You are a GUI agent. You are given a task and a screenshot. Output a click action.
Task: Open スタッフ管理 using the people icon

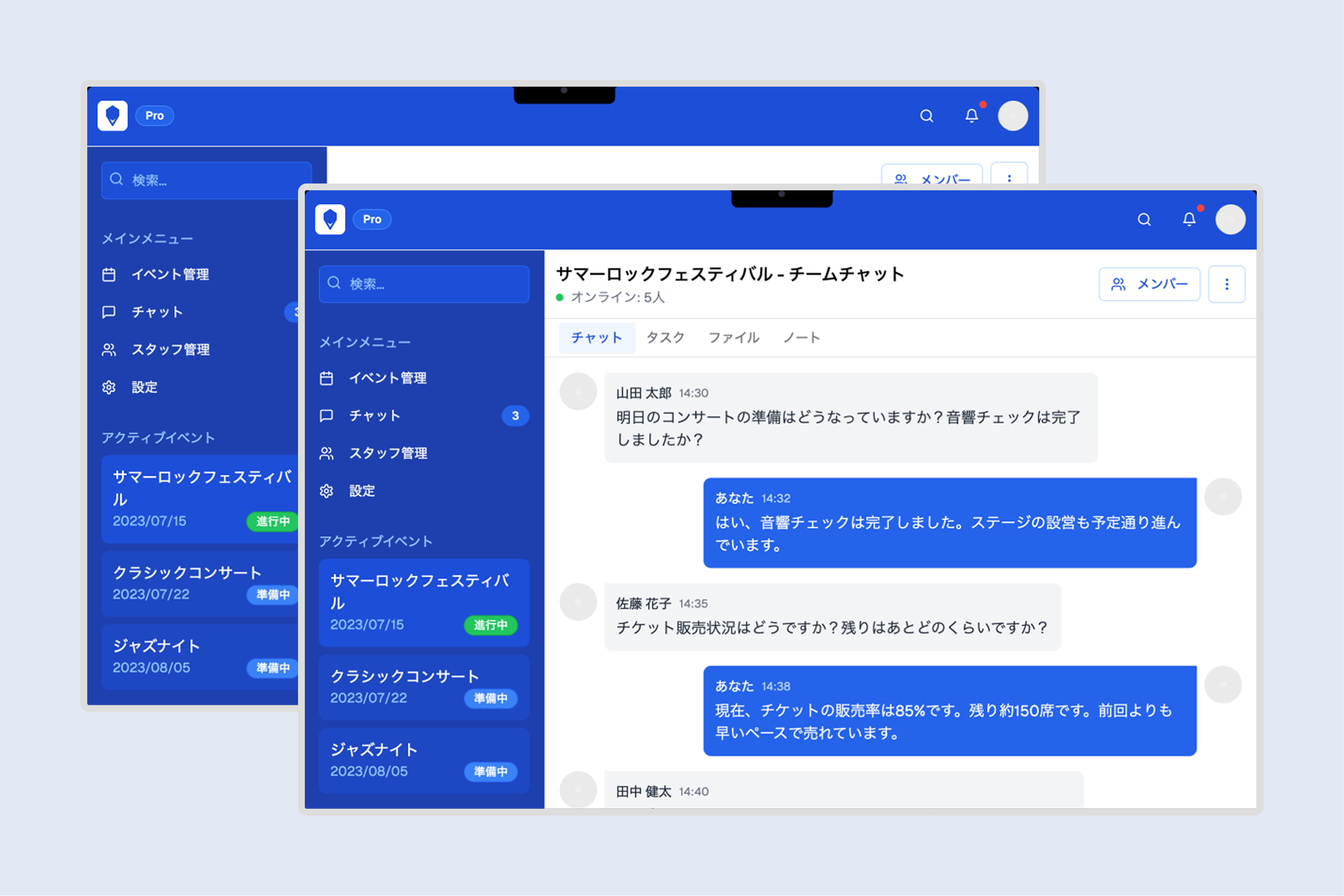(x=327, y=453)
